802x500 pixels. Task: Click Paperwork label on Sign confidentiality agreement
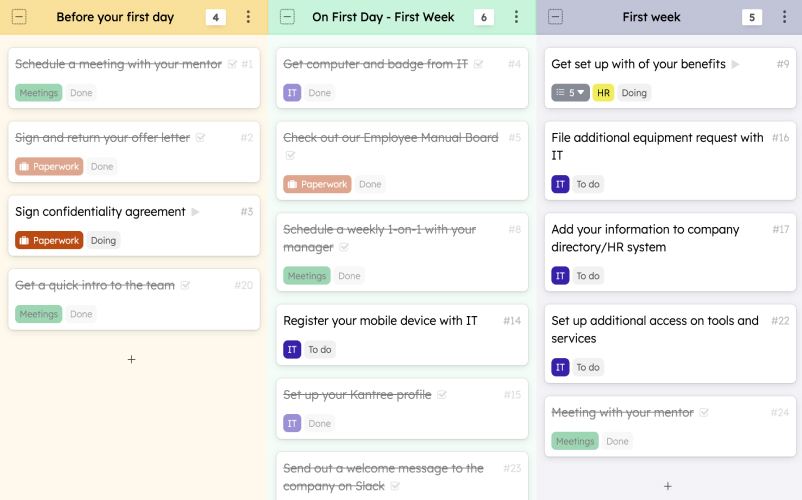point(49,240)
